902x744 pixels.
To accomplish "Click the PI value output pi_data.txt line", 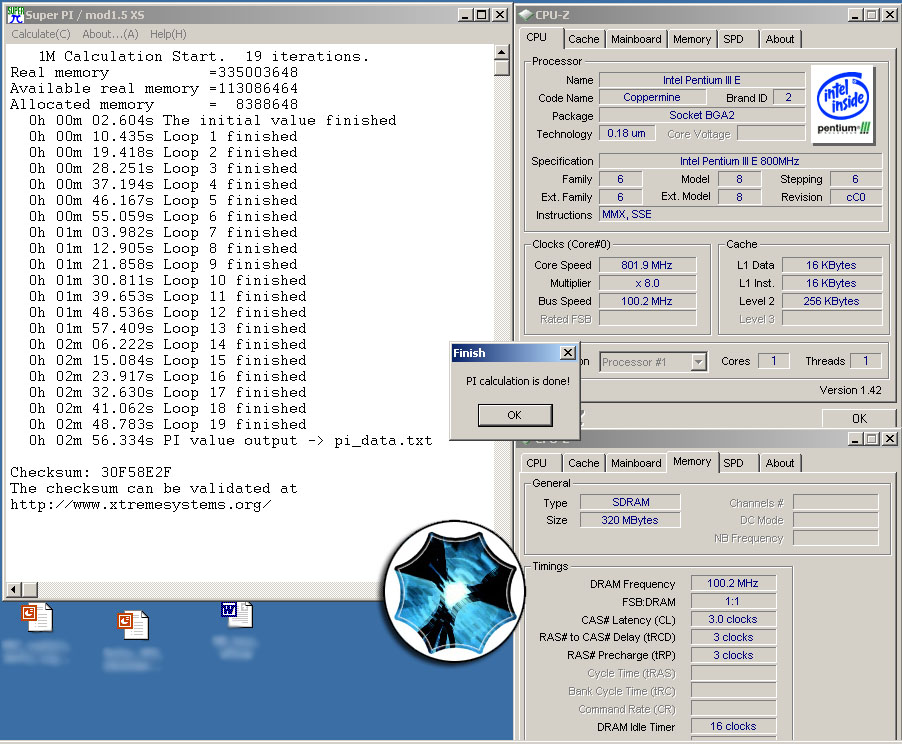I will click(230, 440).
